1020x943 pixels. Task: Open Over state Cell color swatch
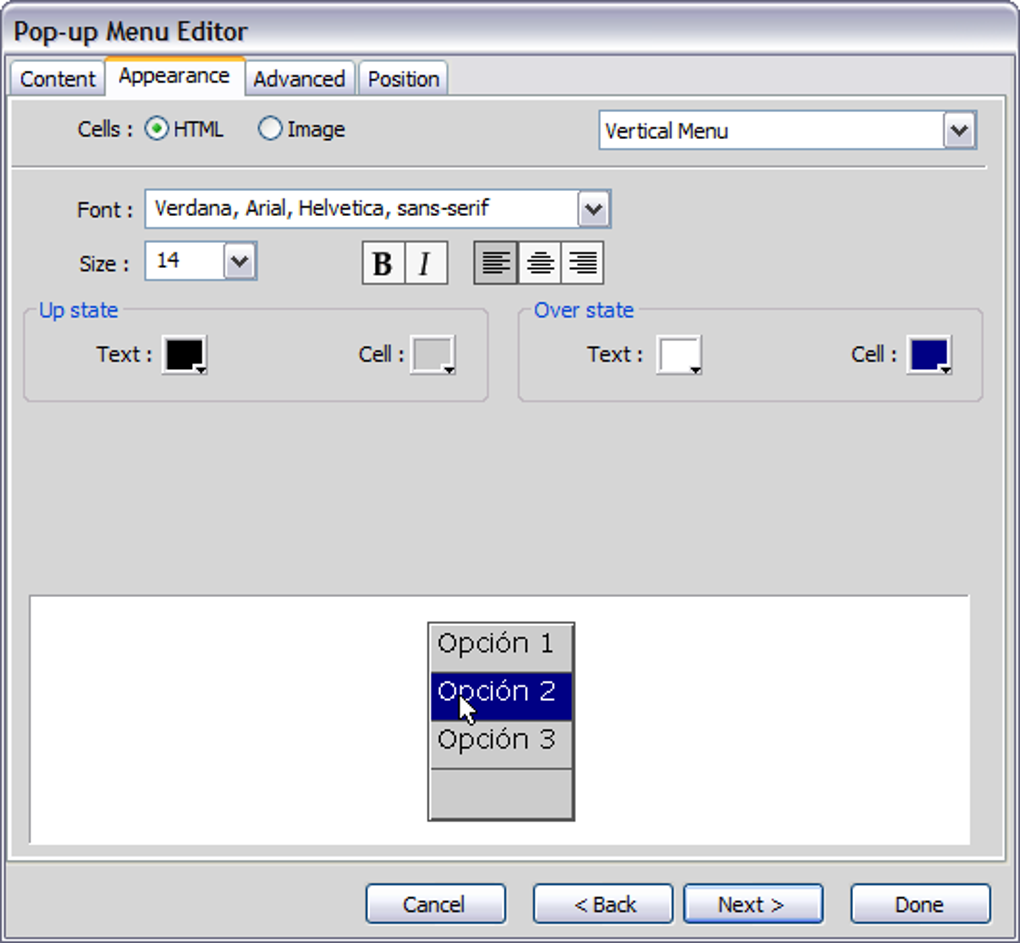click(x=930, y=355)
